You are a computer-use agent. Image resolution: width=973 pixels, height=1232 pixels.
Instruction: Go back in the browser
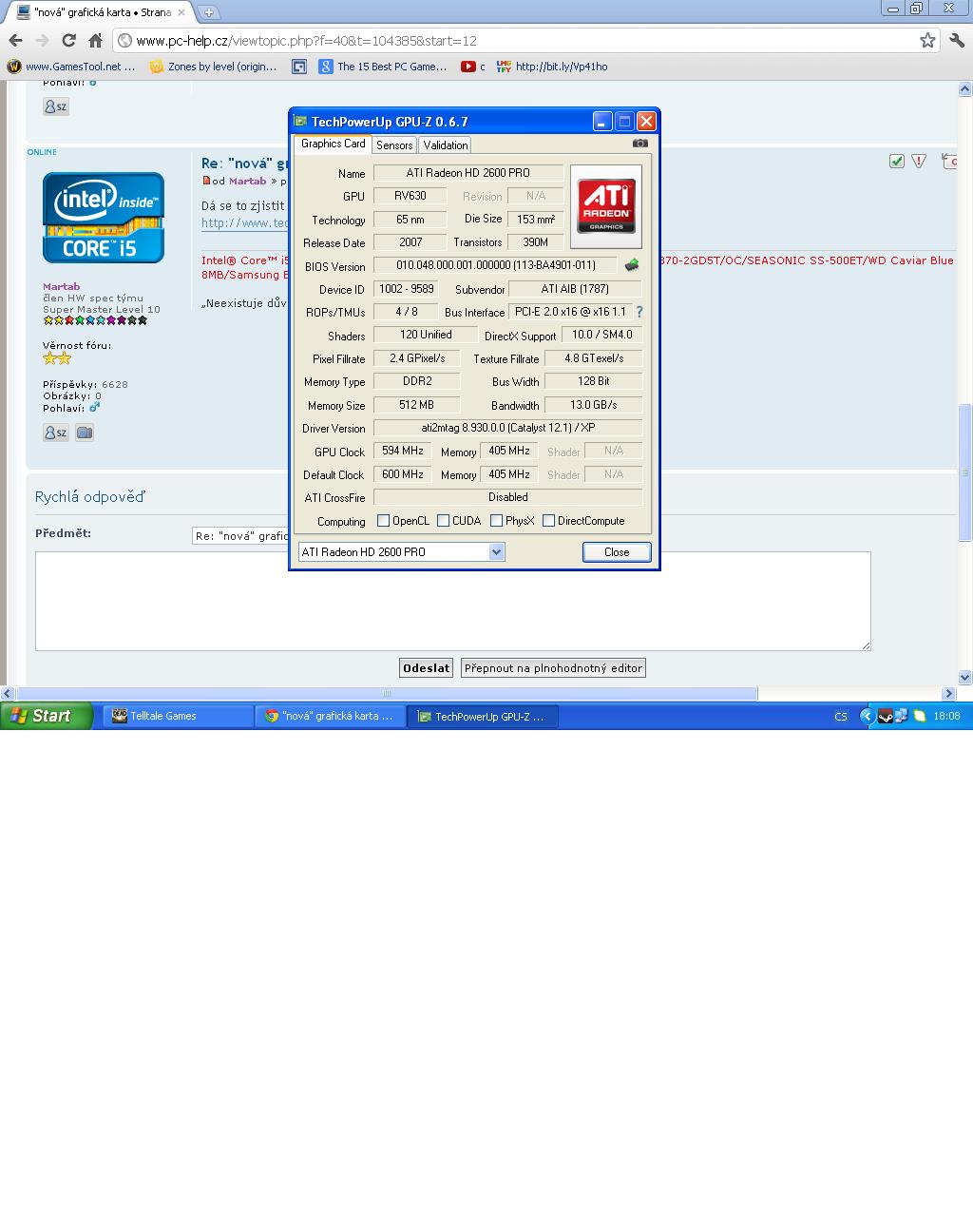pyautogui.click(x=15, y=40)
